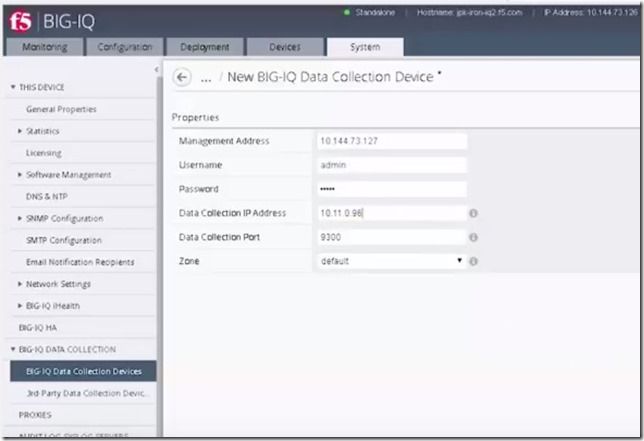Open the Configuration tab
The width and height of the screenshot is (644, 441).
click(x=124, y=47)
